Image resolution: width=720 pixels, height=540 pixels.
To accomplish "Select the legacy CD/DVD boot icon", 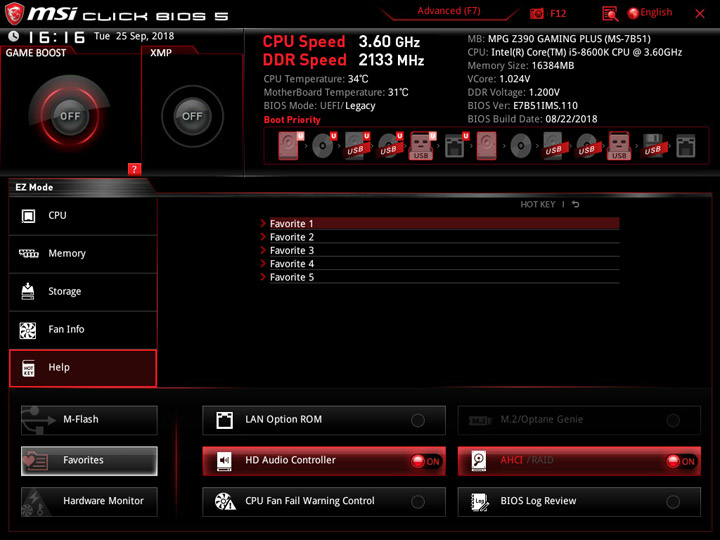I will click(521, 146).
